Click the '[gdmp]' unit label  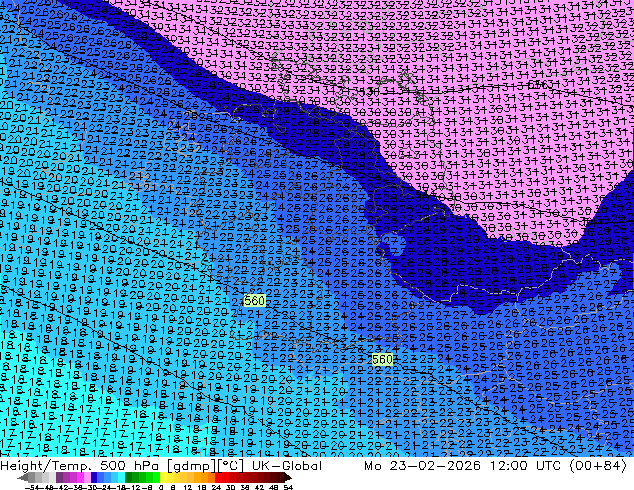click(191, 466)
